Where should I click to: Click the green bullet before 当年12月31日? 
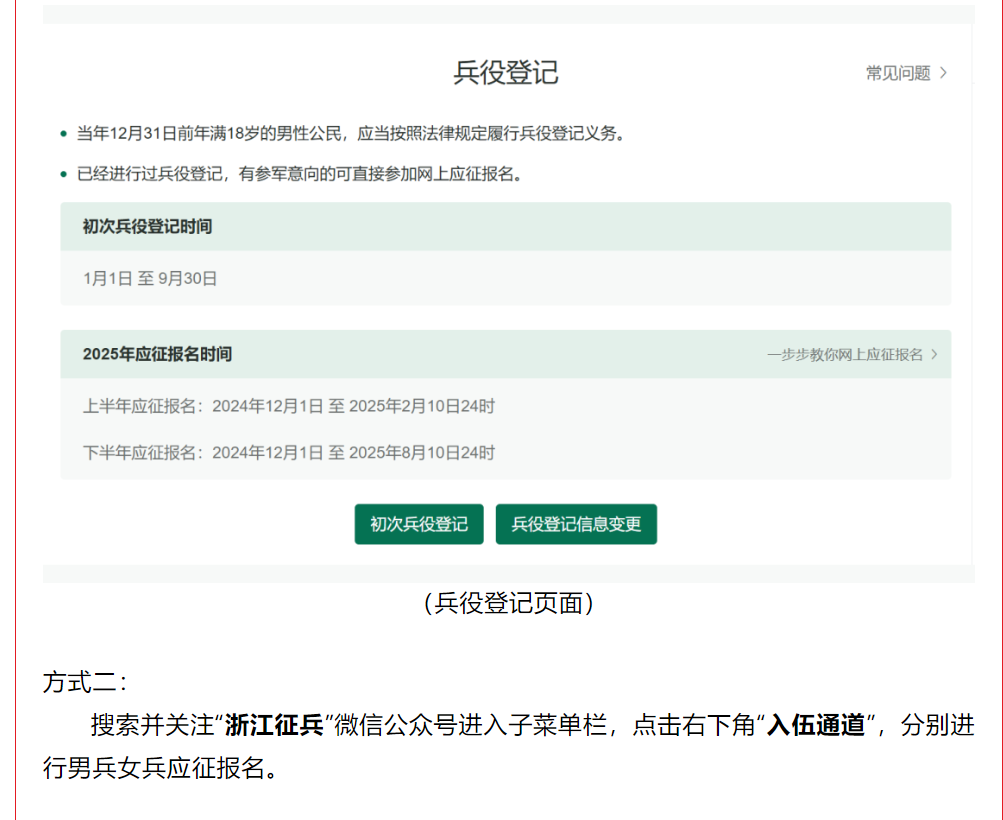65,133
